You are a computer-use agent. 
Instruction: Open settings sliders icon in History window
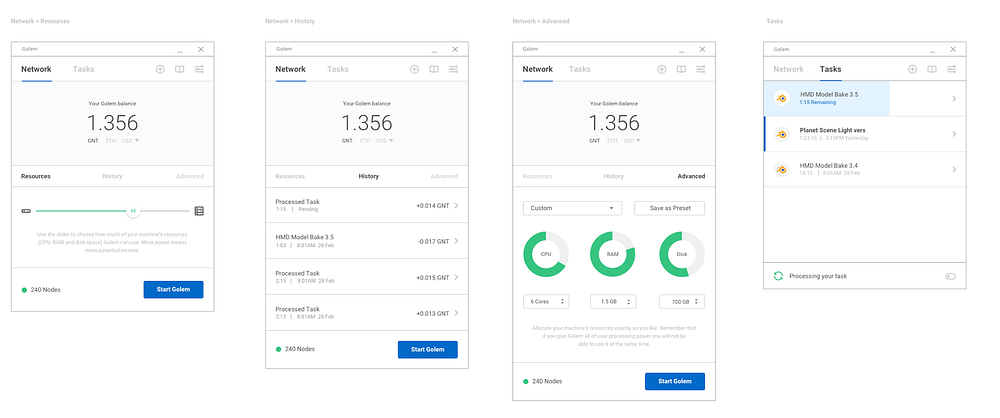(x=453, y=69)
